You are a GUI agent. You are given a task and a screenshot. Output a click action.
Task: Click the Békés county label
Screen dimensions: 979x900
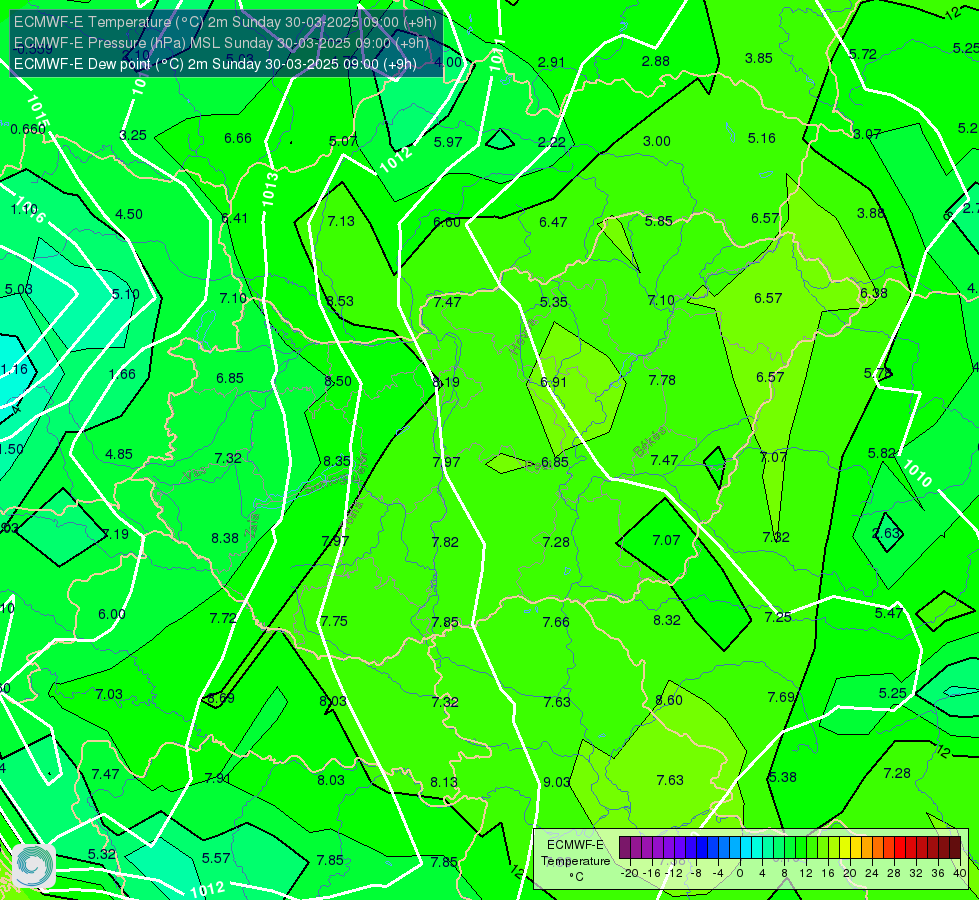pyautogui.click(x=649, y=442)
